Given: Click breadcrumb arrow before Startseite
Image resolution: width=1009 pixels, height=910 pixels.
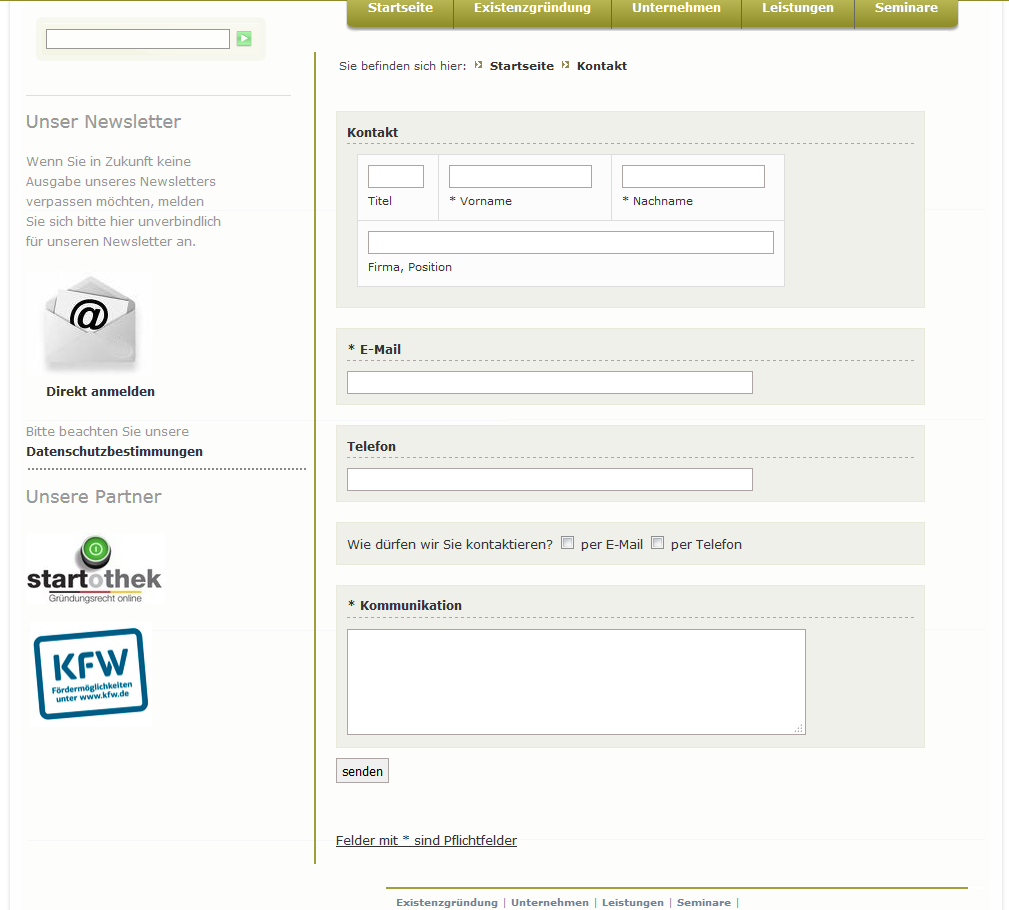Looking at the screenshot, I should [478, 65].
